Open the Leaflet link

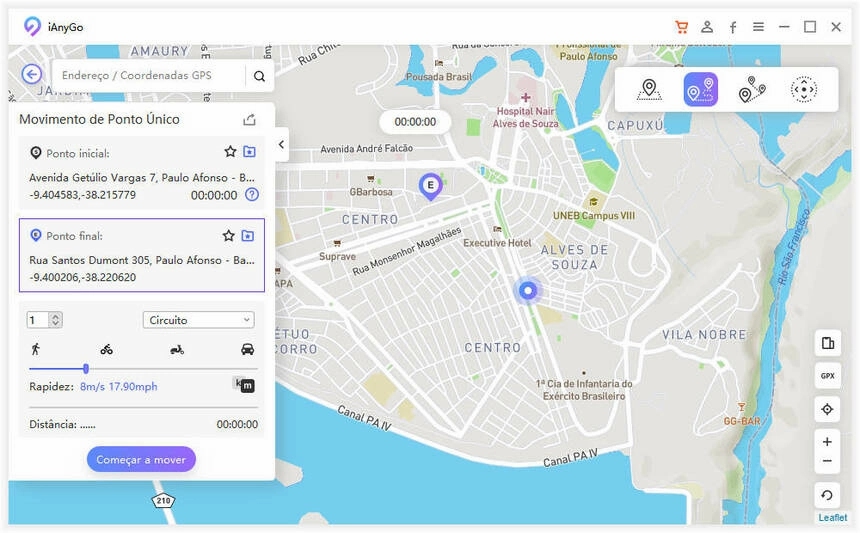833,517
